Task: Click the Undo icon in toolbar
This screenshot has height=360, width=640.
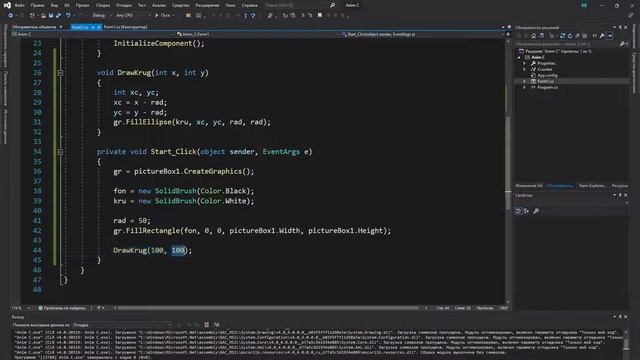Action: 68,16
